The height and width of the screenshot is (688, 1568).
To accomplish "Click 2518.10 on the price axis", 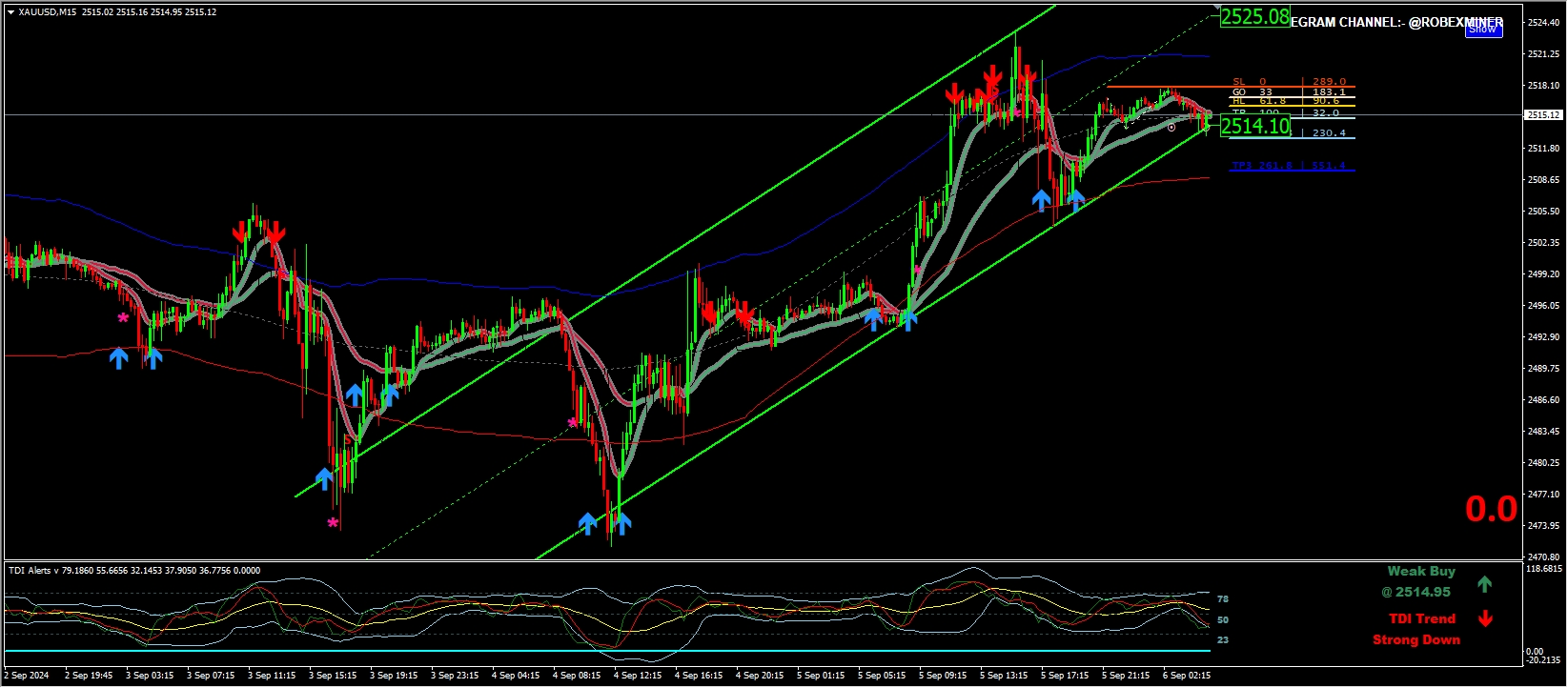I will pos(1543,86).
